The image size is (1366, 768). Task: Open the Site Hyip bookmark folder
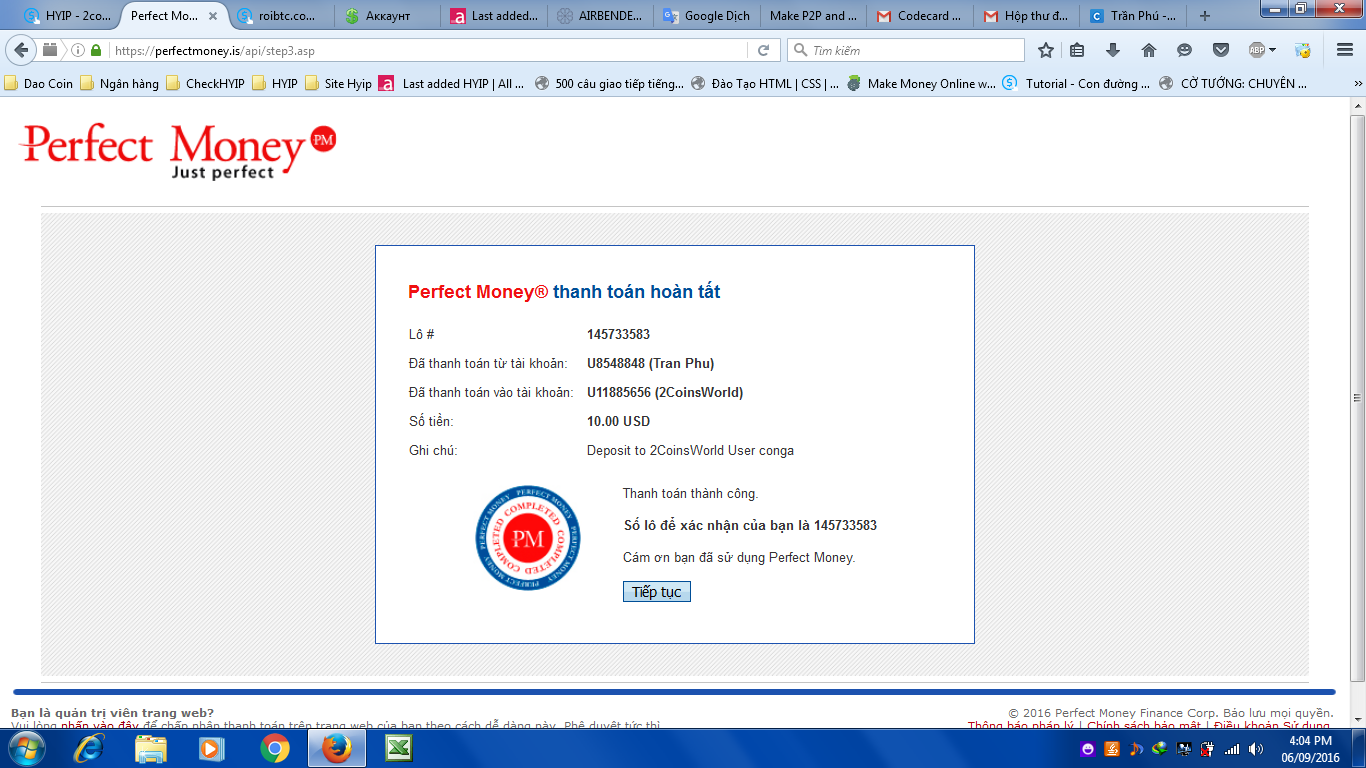click(x=338, y=84)
